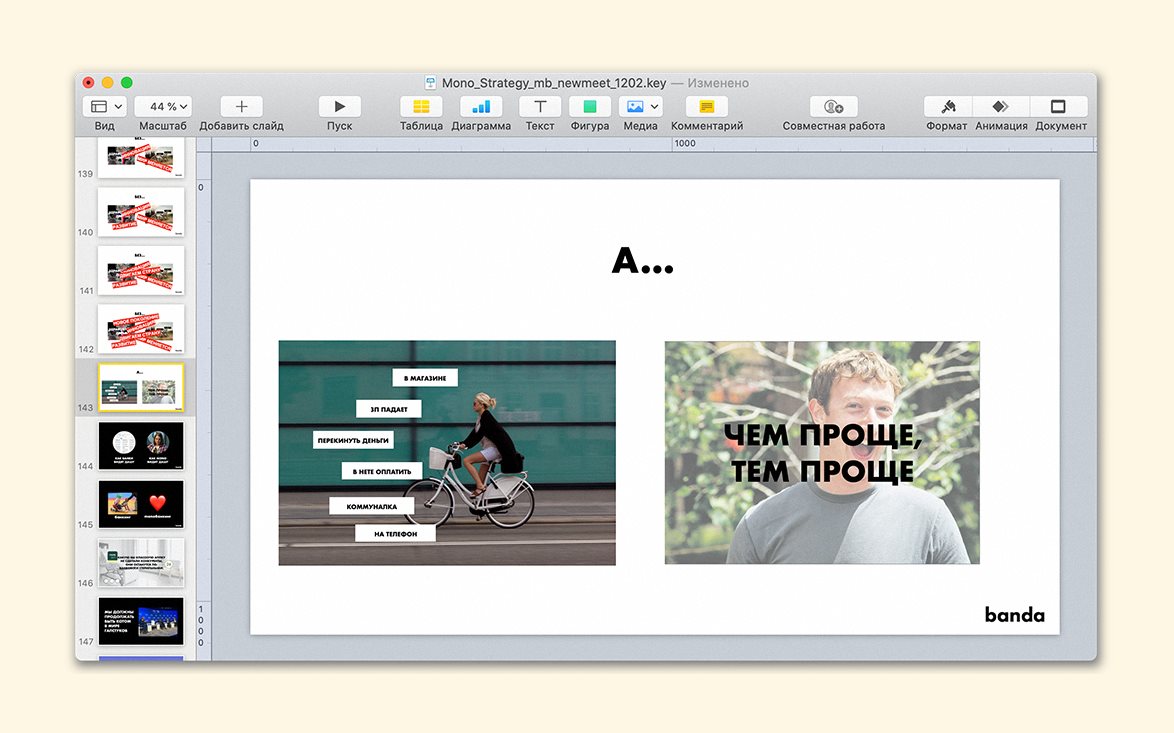This screenshot has width=1174, height=733.
Task: Open slide 142 in the slide navigator
Action: point(141,329)
